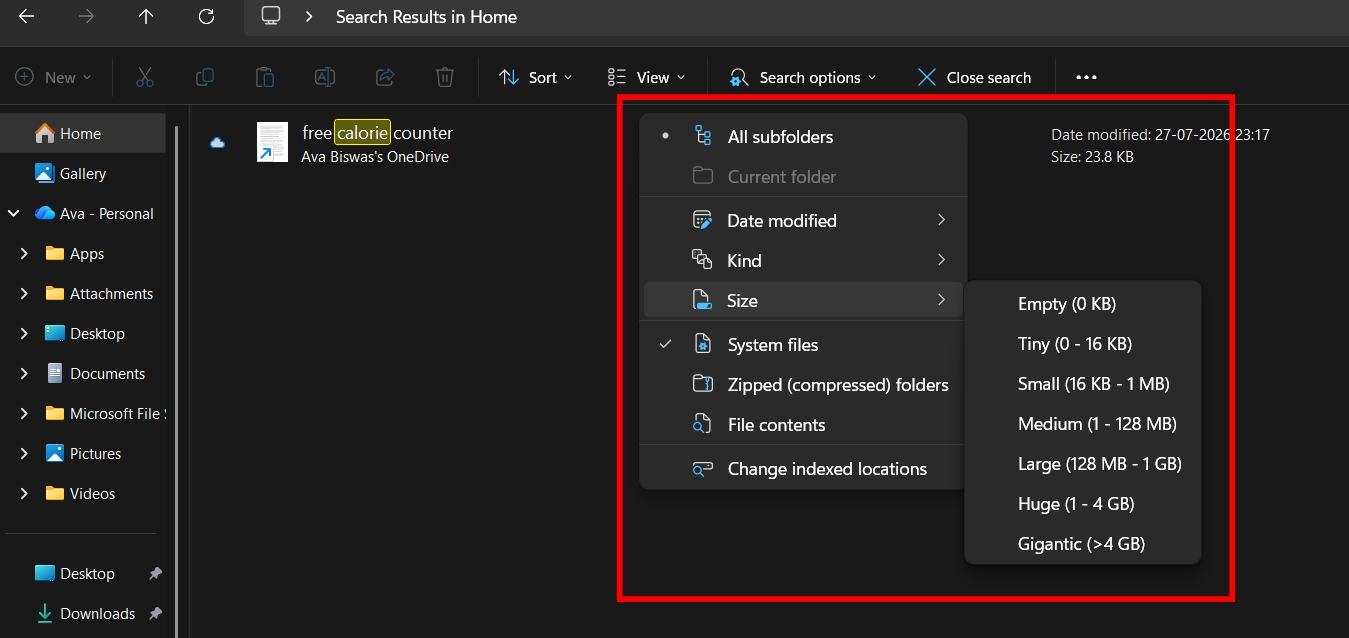Expand the Attachments folder chevron
Viewport: 1349px width, 638px height.
coord(24,294)
